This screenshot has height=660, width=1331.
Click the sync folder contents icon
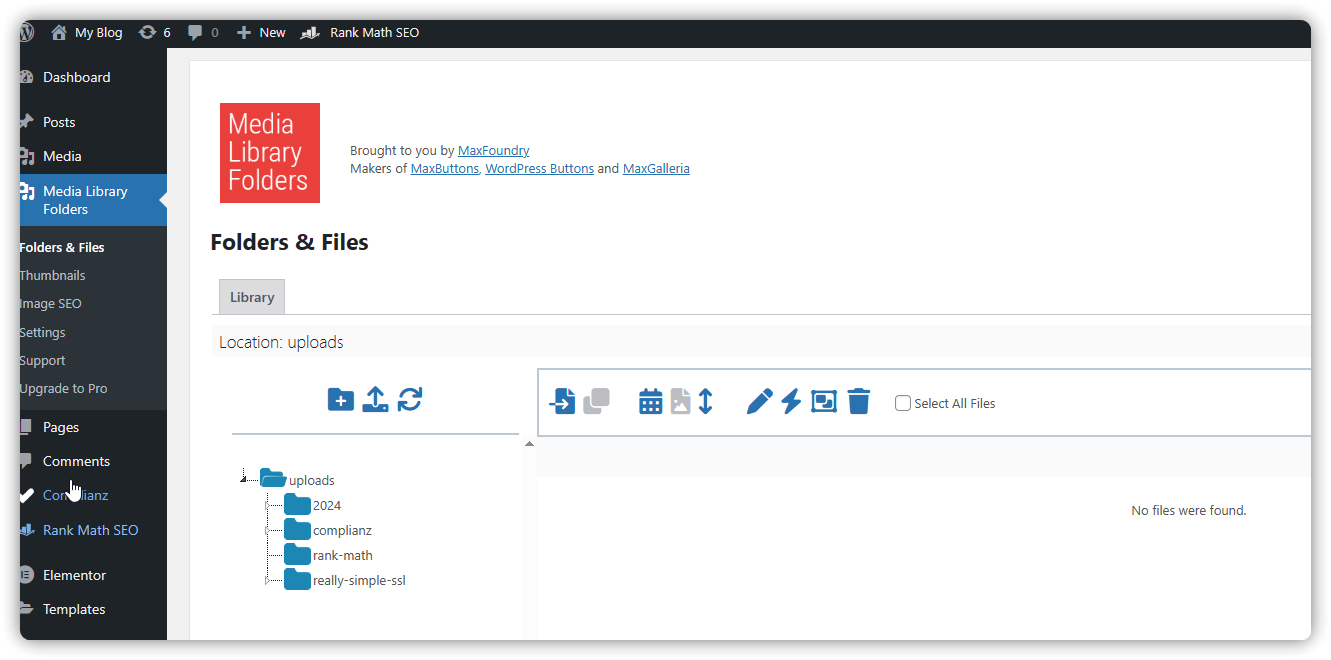coord(410,400)
